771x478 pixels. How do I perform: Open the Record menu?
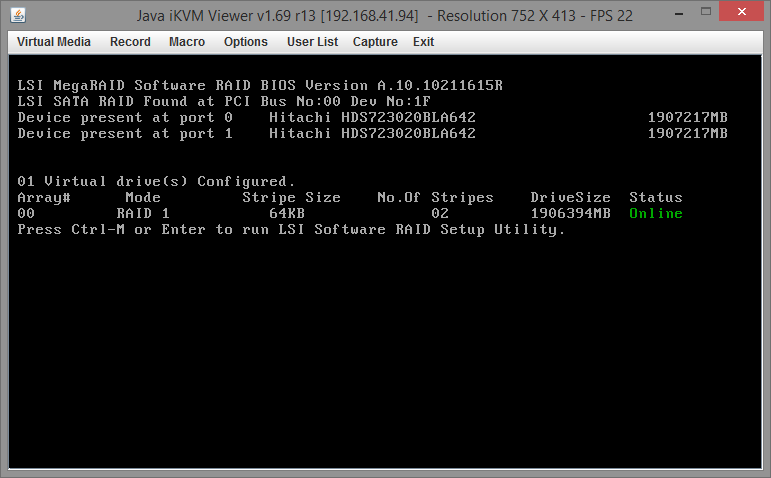(130, 42)
